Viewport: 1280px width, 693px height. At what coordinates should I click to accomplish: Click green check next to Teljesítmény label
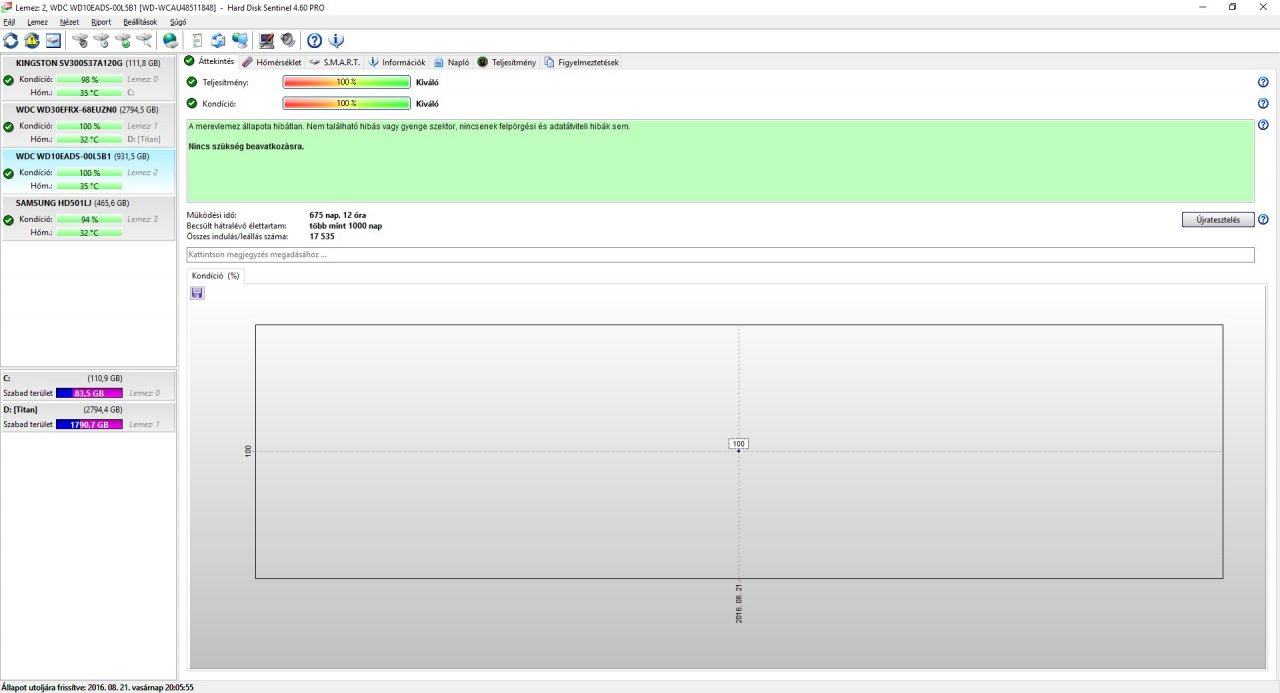(x=192, y=82)
